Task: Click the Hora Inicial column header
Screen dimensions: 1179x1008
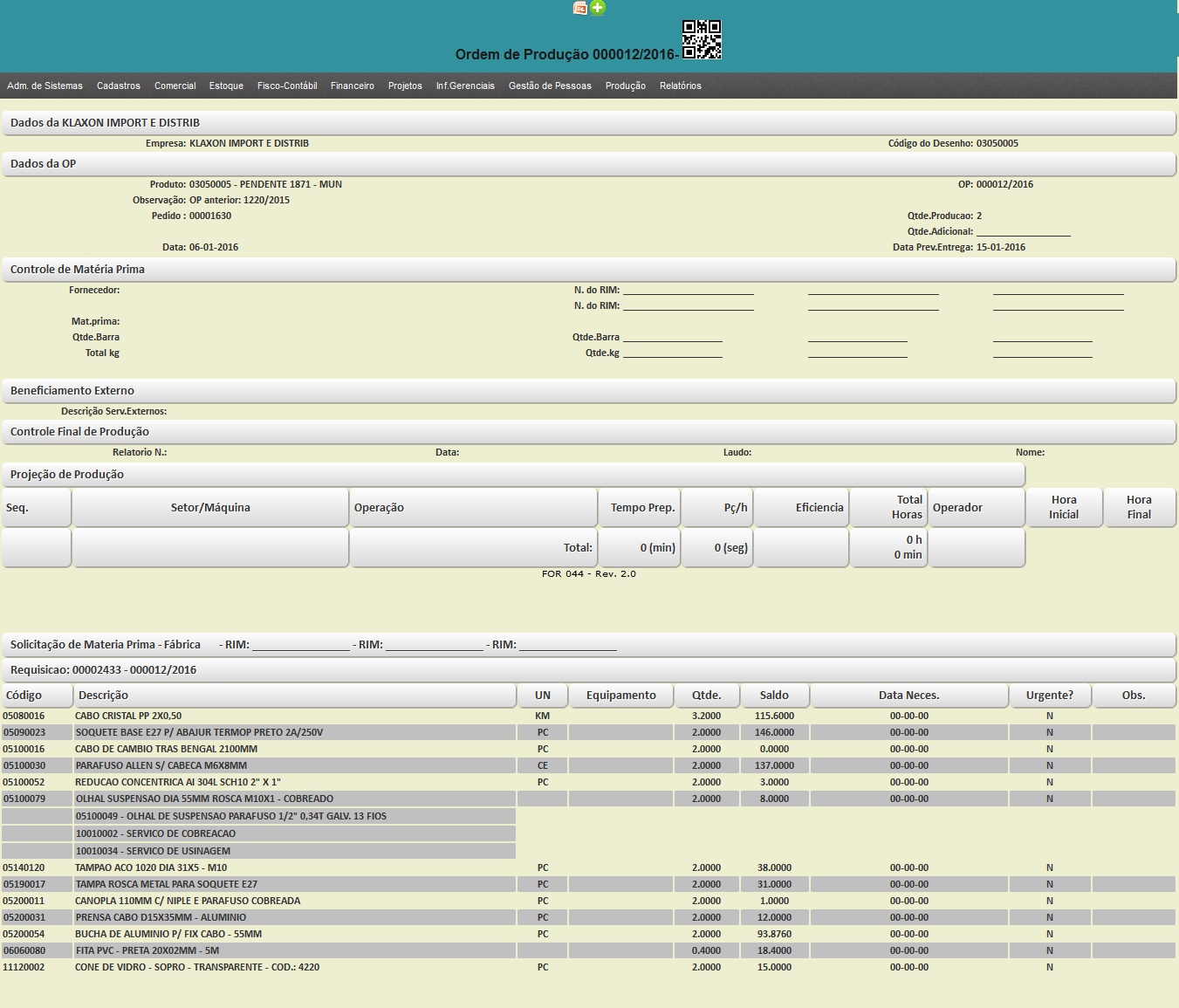Action: tap(1064, 508)
